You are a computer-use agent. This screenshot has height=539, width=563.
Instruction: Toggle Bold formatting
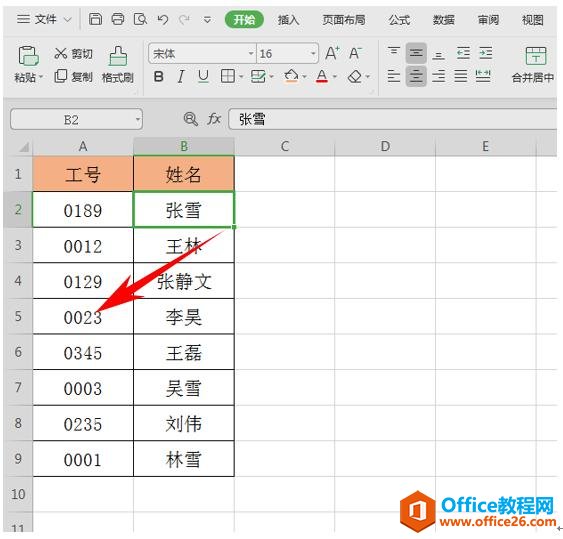point(158,76)
